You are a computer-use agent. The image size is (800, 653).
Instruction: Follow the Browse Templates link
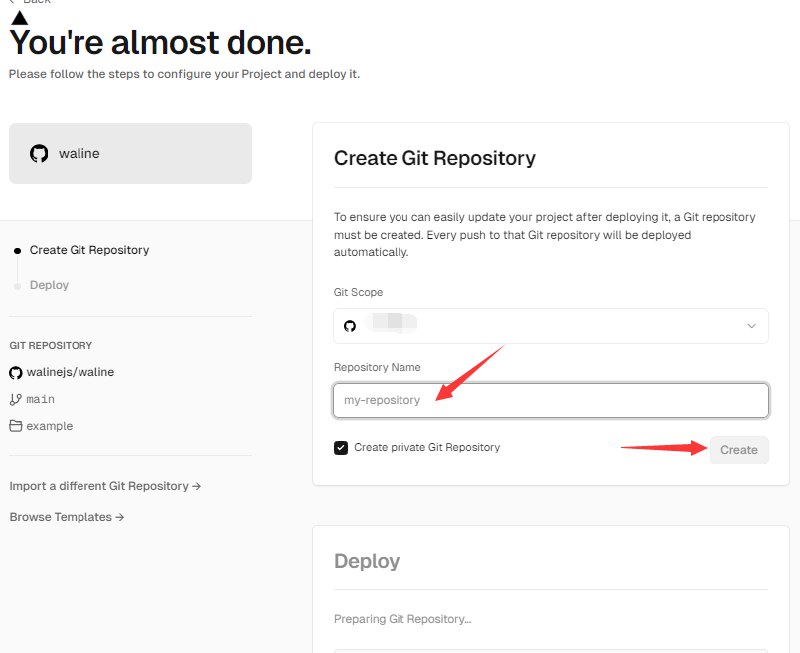[66, 517]
